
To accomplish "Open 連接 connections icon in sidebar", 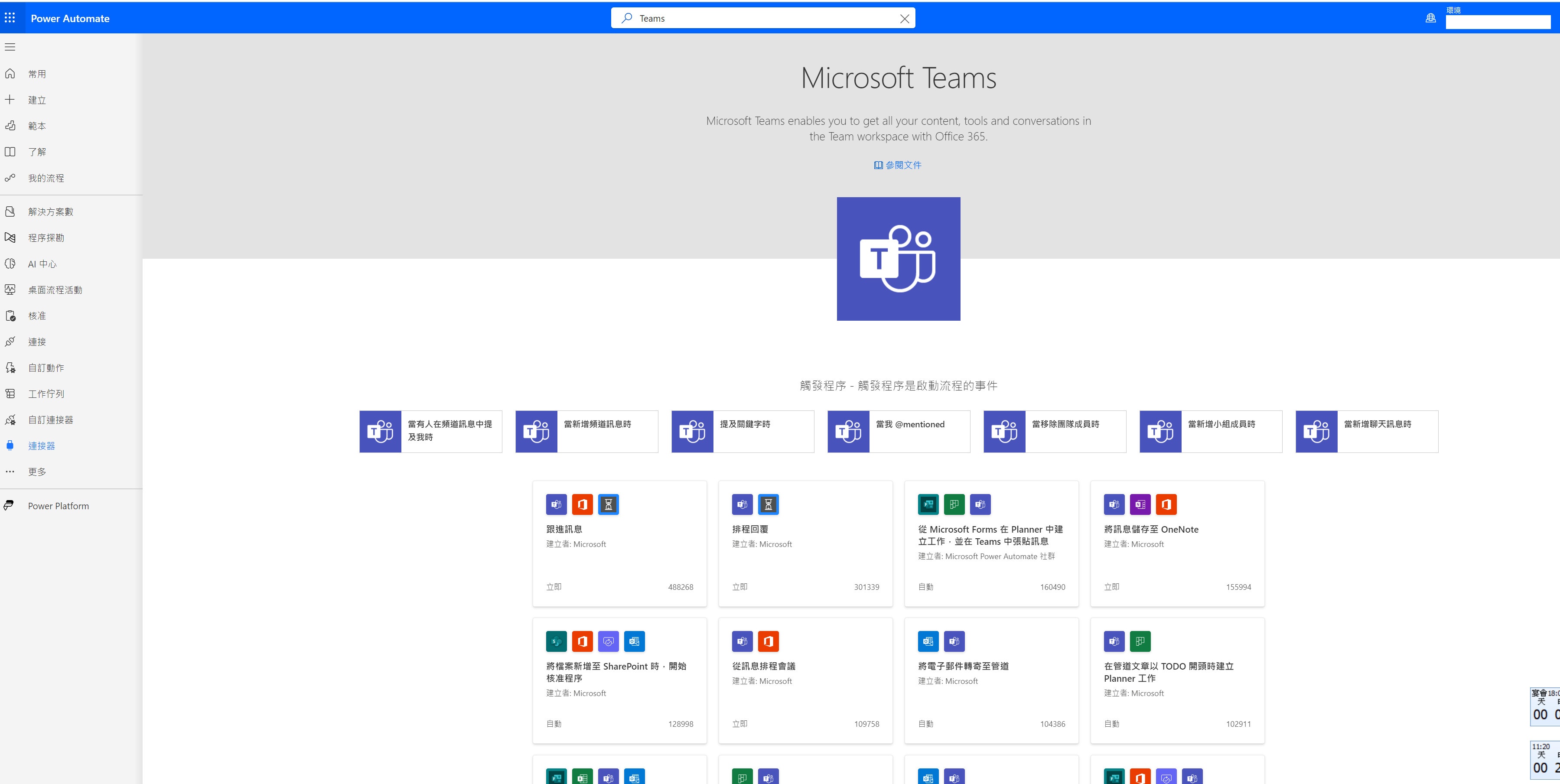I will pyautogui.click(x=10, y=342).
